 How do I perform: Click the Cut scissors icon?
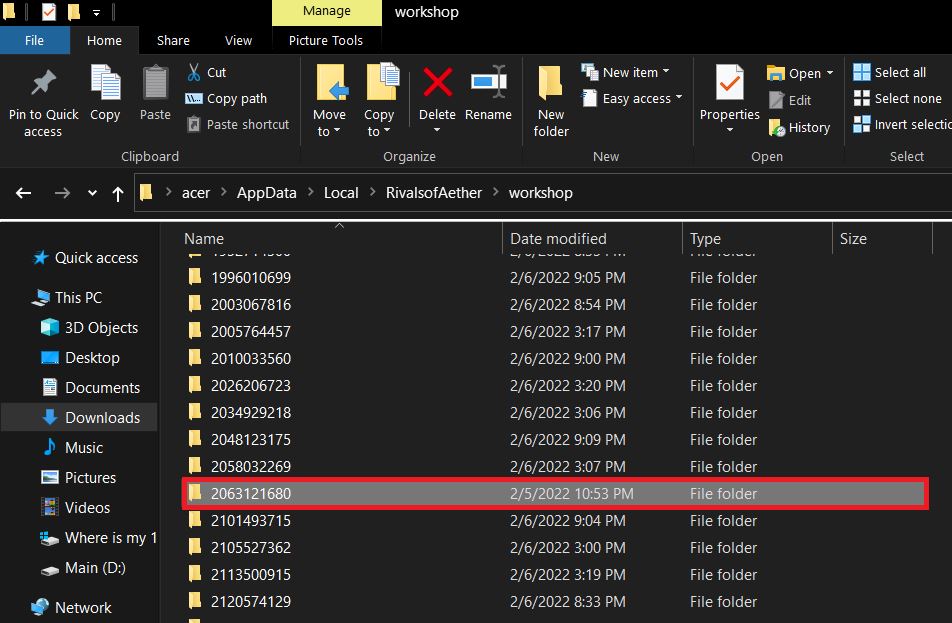pos(194,72)
